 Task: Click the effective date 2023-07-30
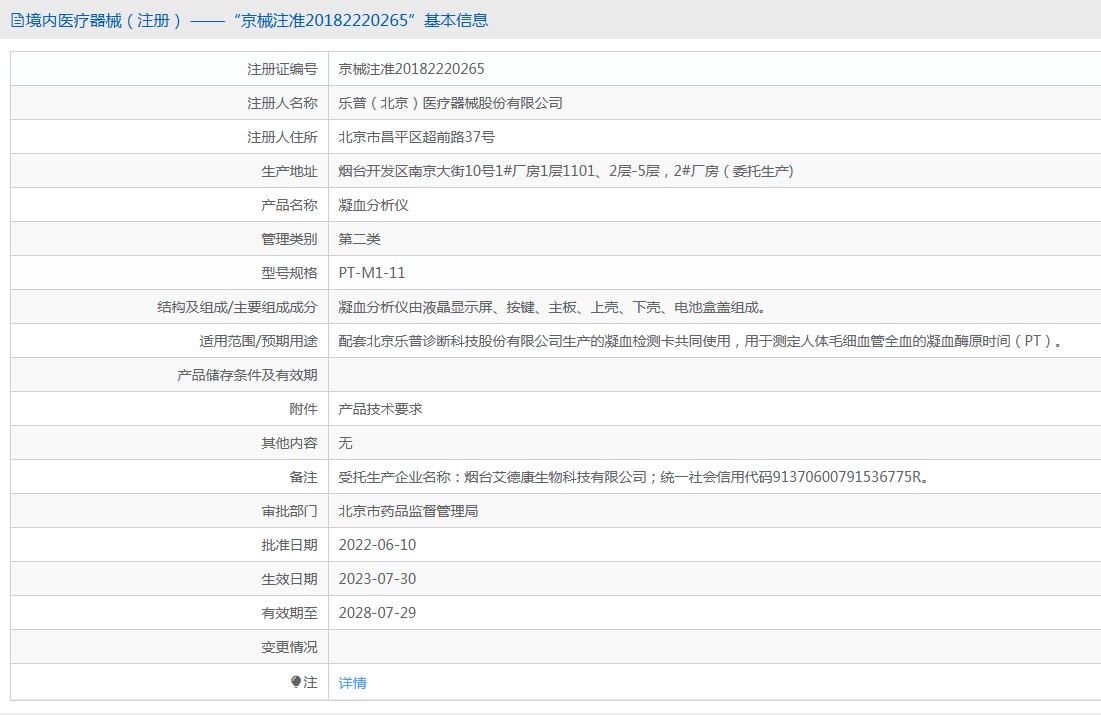click(x=377, y=579)
